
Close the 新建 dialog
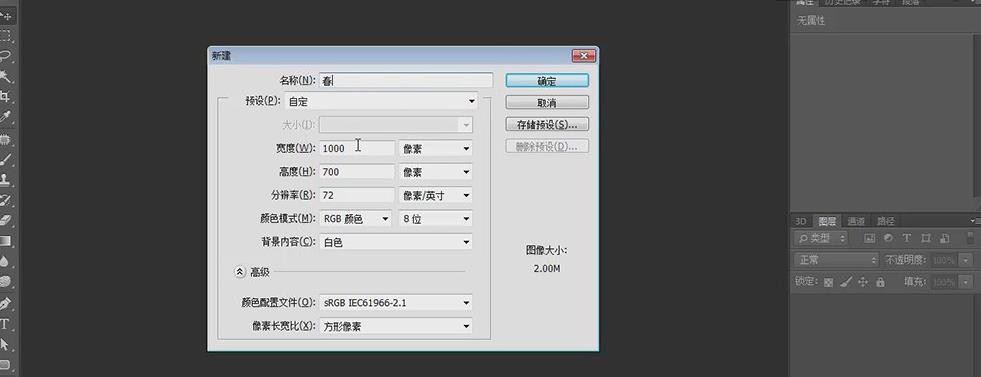coord(583,56)
